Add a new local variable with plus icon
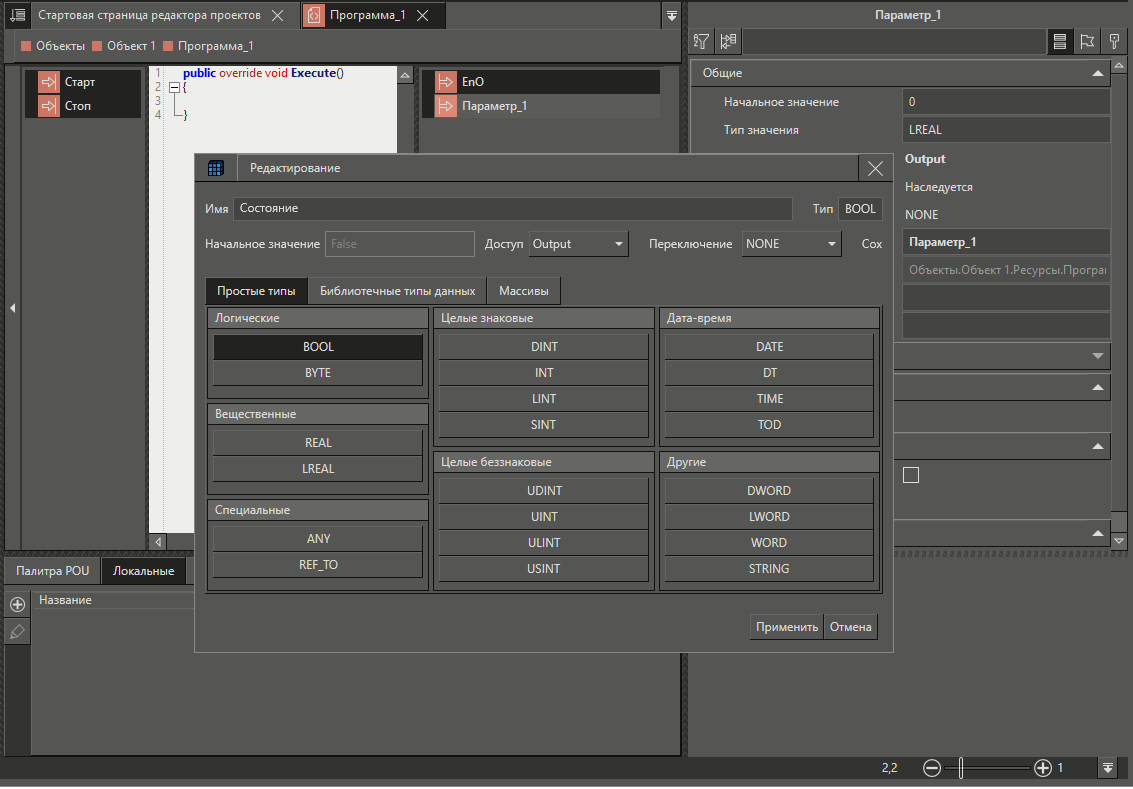1133x789 pixels. [17, 605]
